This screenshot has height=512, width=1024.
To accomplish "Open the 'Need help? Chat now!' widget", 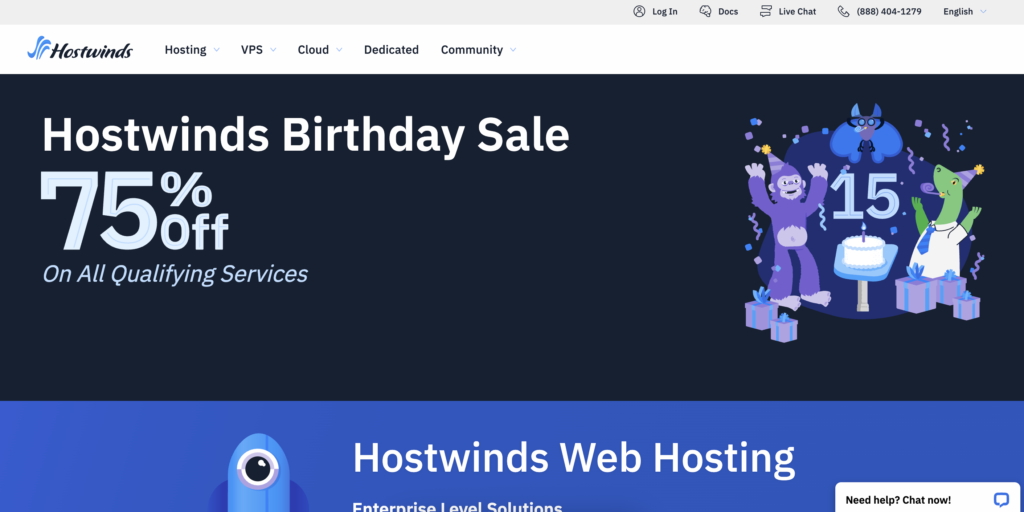I will (898, 500).
